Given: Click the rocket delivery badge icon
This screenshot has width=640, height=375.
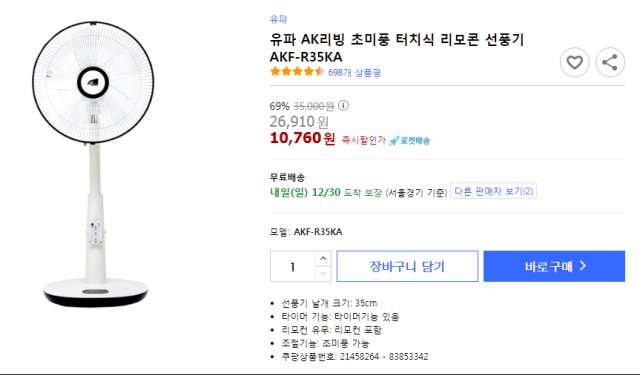Looking at the screenshot, I should tap(409, 141).
